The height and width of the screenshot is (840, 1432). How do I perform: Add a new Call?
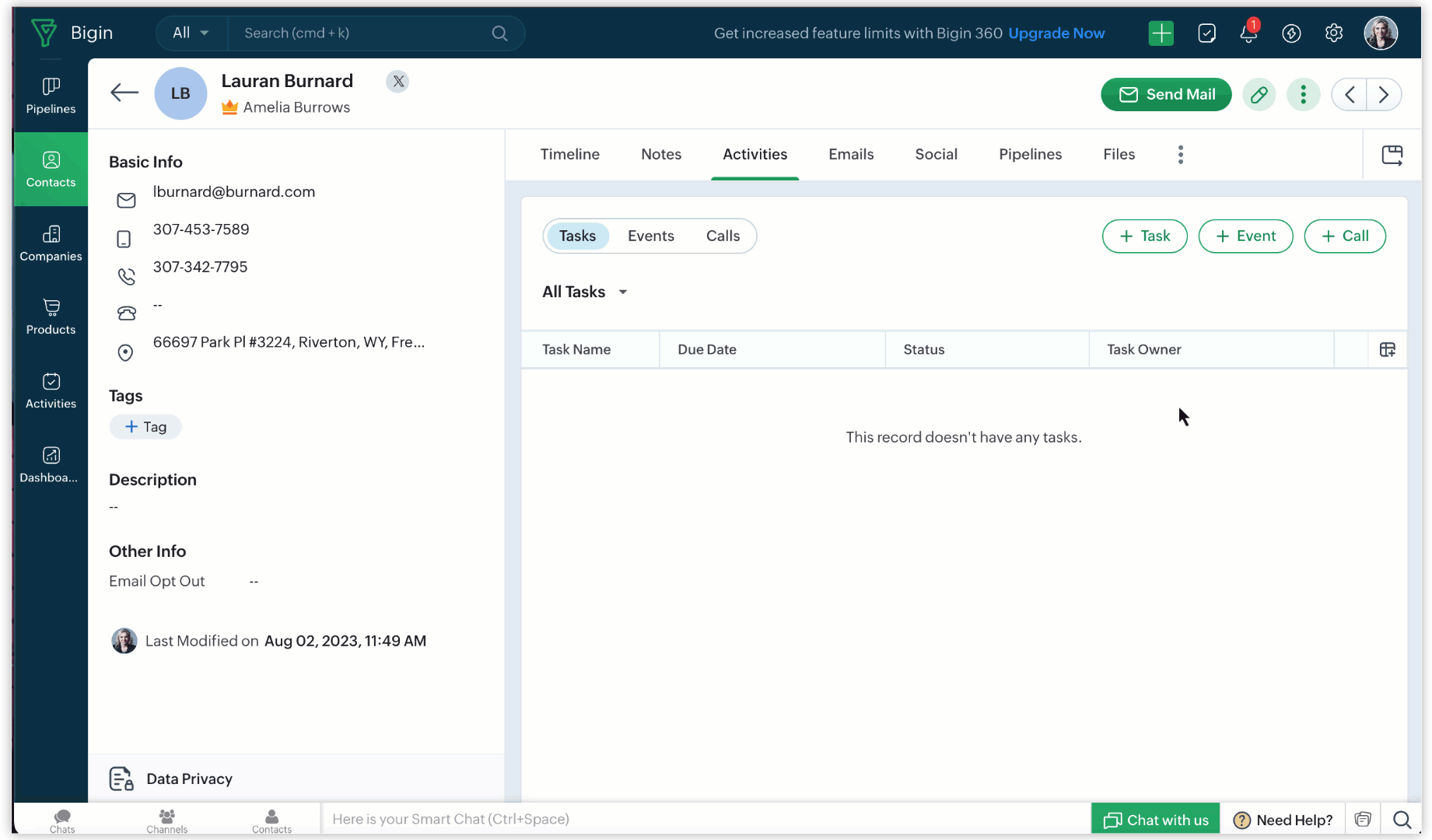click(1344, 236)
